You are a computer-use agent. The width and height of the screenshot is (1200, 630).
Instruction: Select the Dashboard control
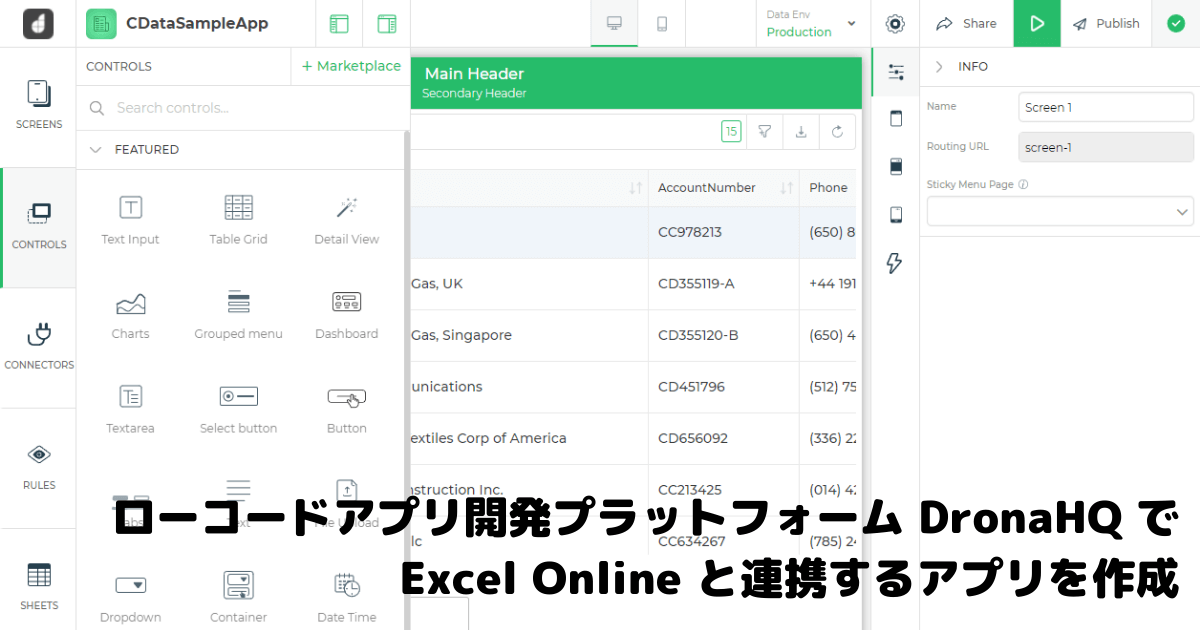pos(346,315)
